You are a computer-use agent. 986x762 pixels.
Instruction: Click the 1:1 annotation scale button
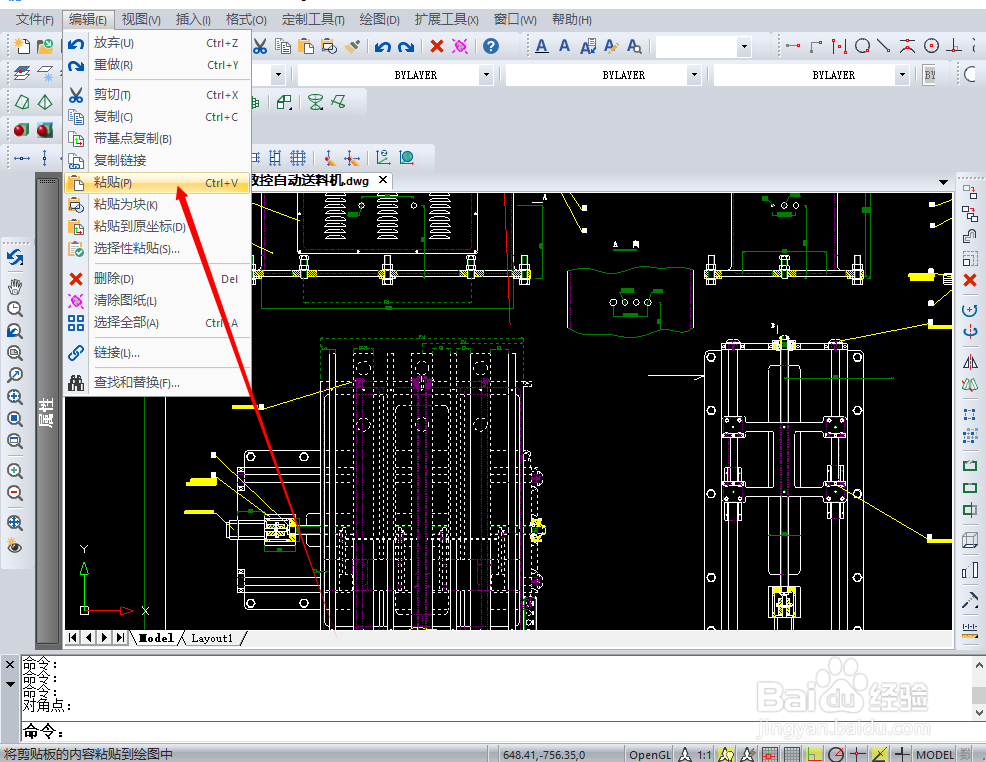click(704, 754)
